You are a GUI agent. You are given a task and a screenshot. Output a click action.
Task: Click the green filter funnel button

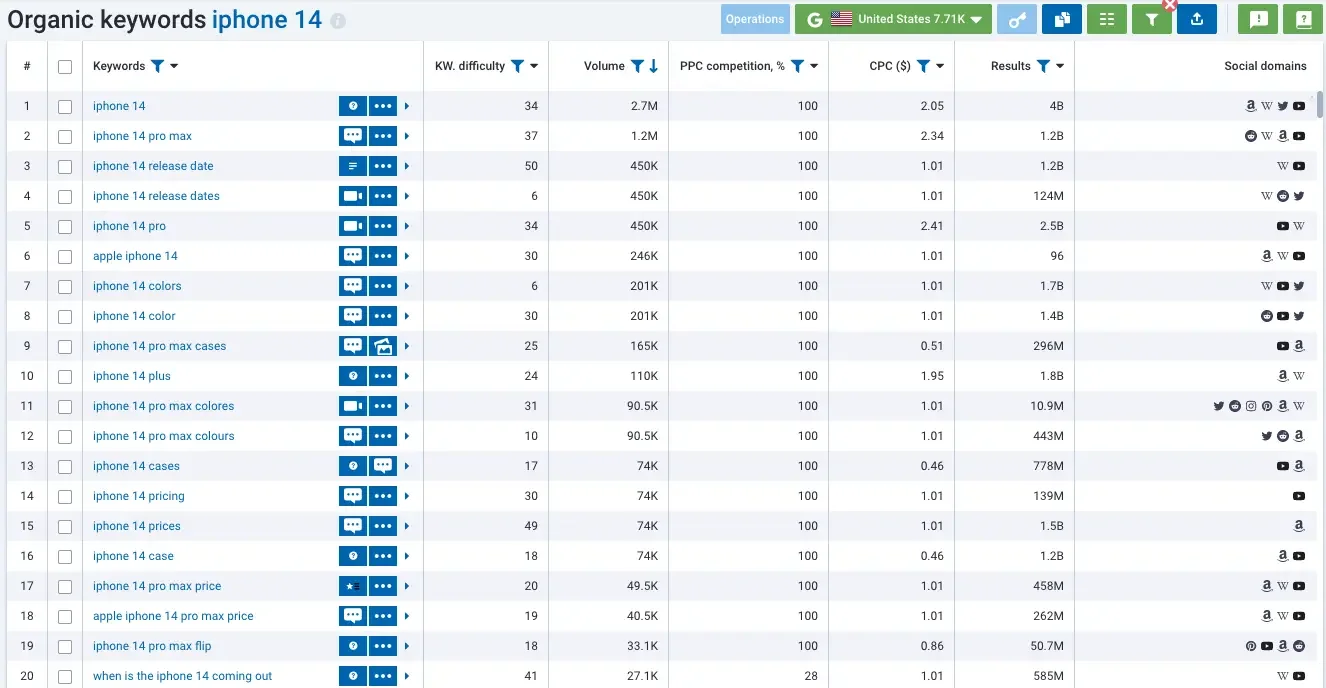pos(1152,19)
